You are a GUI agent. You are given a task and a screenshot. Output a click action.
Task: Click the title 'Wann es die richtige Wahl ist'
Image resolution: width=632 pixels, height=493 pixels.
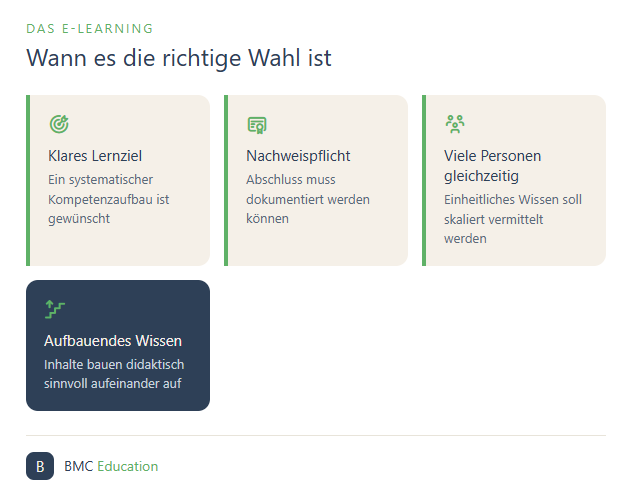179,58
